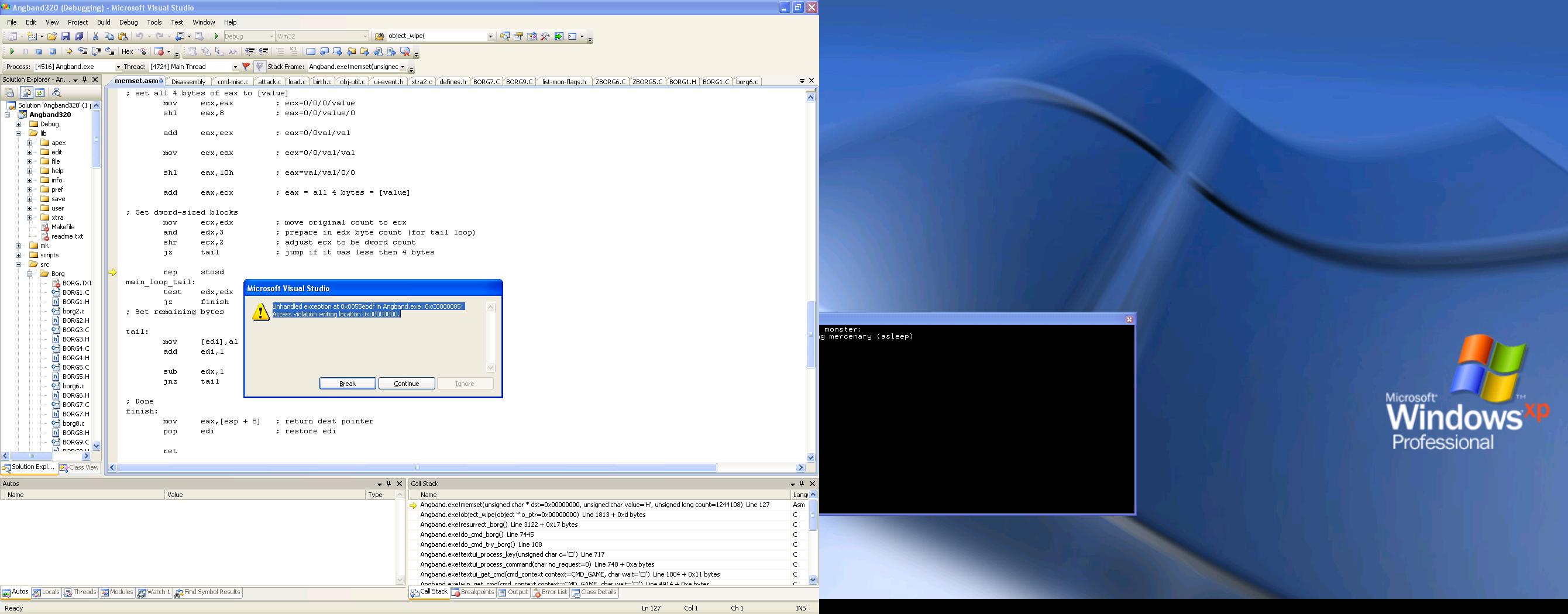The width and height of the screenshot is (1568, 614).
Task: Switch to the cmd-misc.c editor tab
Action: [x=232, y=81]
